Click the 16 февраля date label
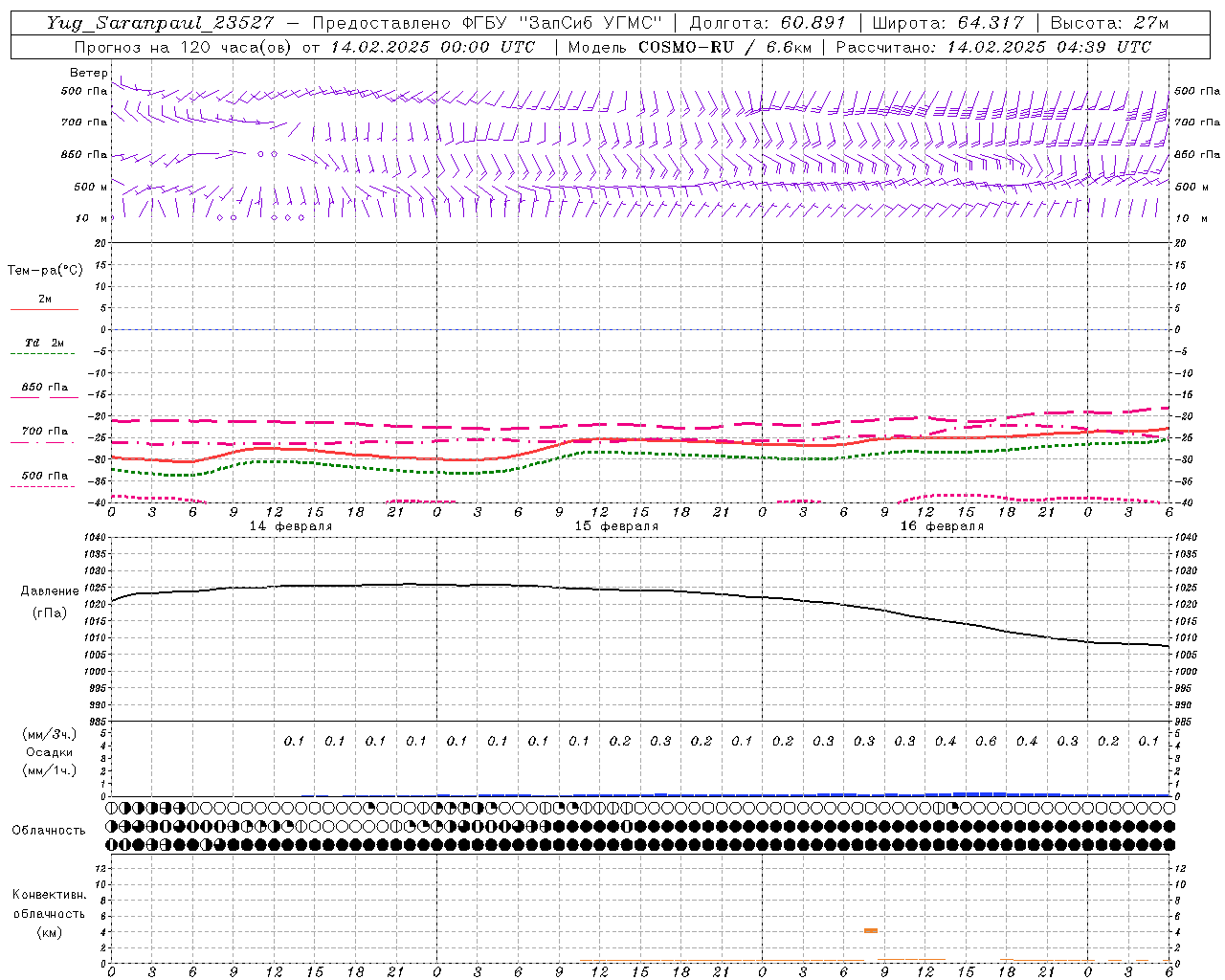1225x980 pixels. [x=942, y=526]
